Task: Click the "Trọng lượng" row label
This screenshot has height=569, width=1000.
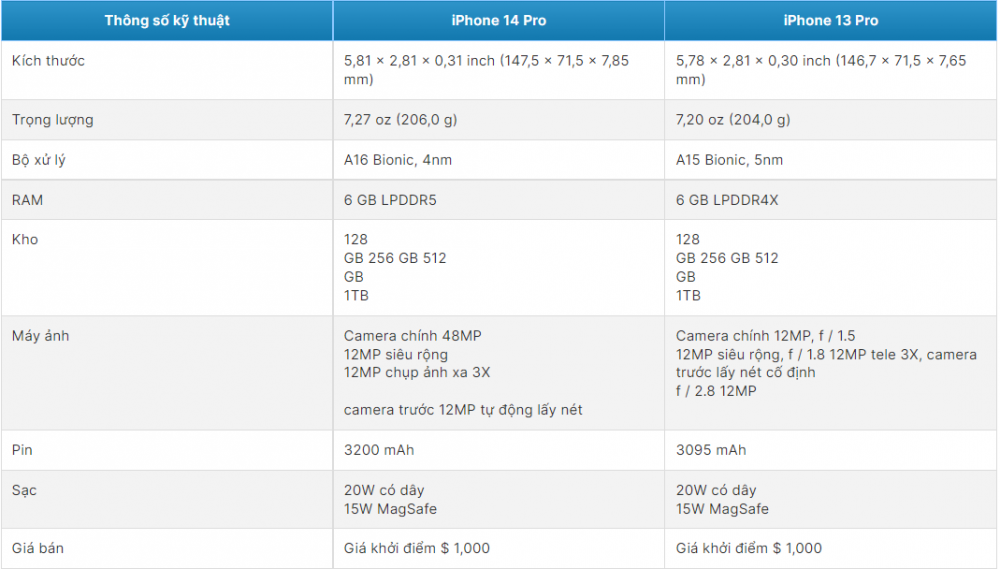Action: pos(53,120)
